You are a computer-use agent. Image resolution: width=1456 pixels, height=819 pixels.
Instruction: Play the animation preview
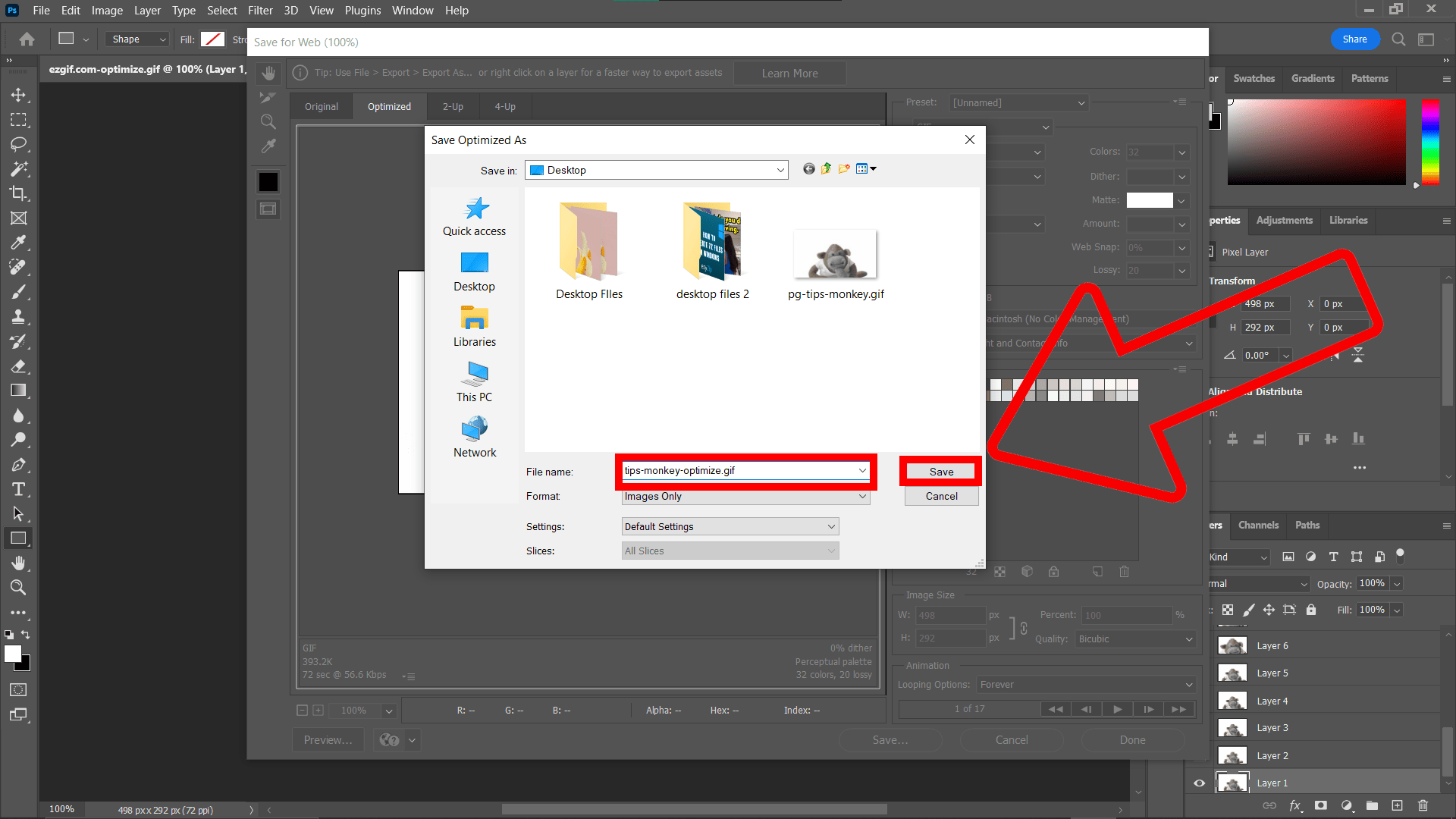[1117, 708]
